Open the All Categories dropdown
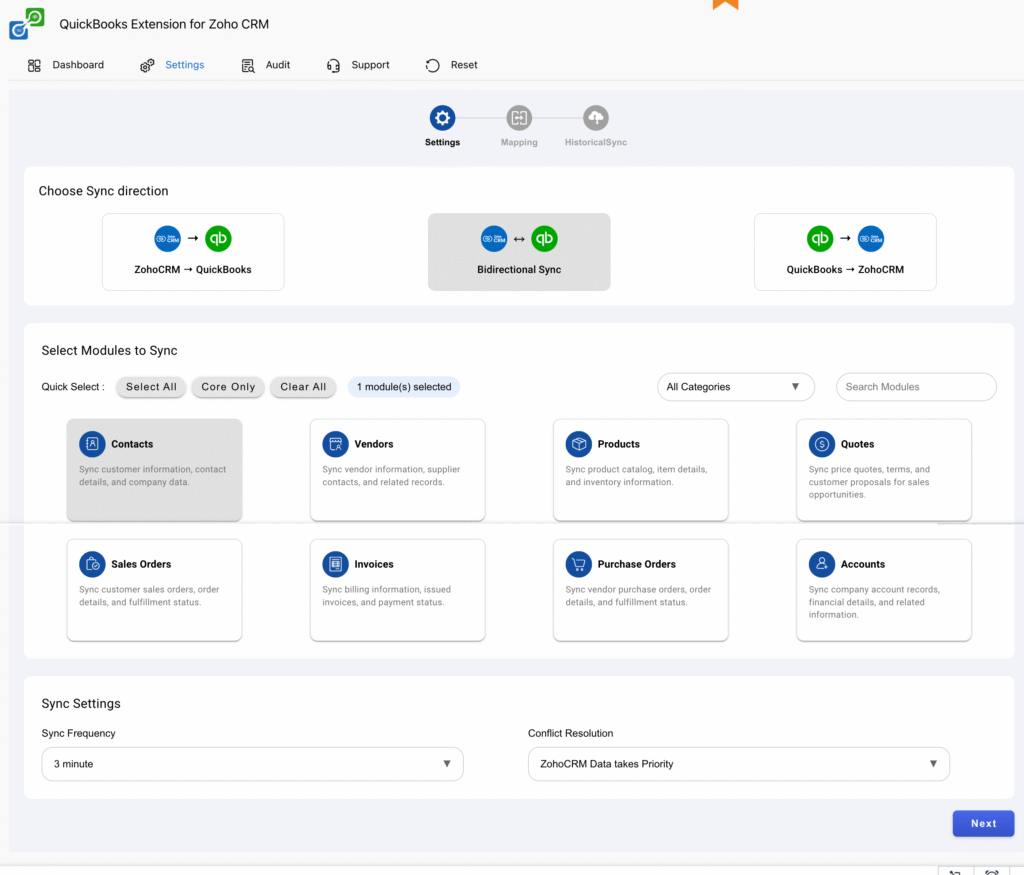This screenshot has height=875, width=1024. click(x=736, y=387)
